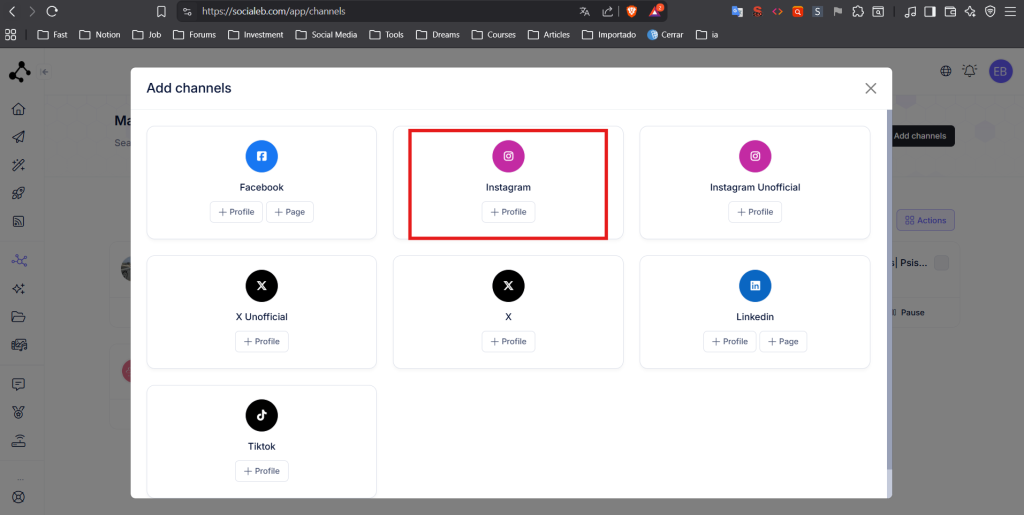The height and width of the screenshot is (515, 1024).
Task: Add a Facebook Page channel
Action: 290,212
